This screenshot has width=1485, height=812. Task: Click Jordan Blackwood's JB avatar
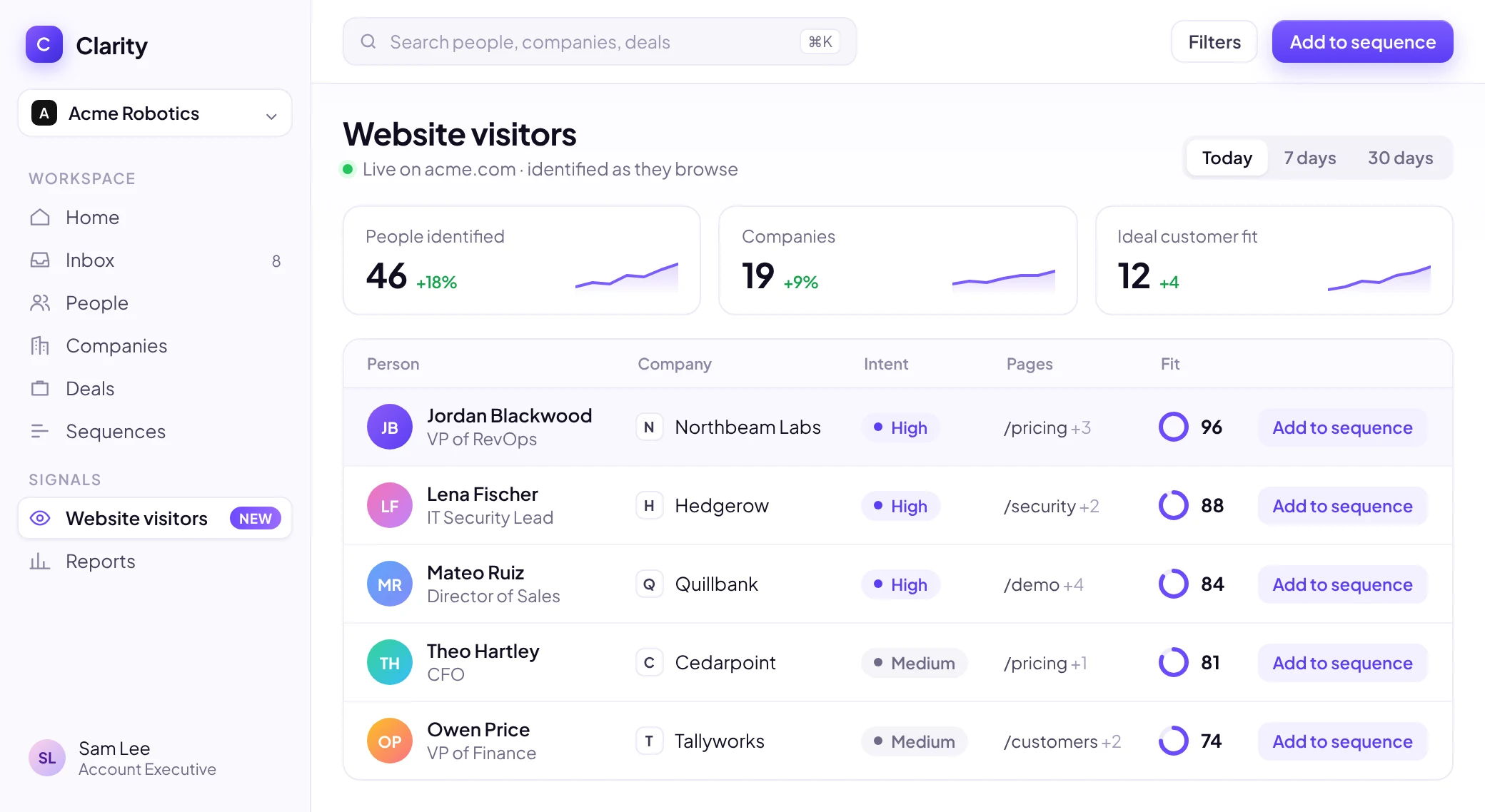click(x=390, y=427)
